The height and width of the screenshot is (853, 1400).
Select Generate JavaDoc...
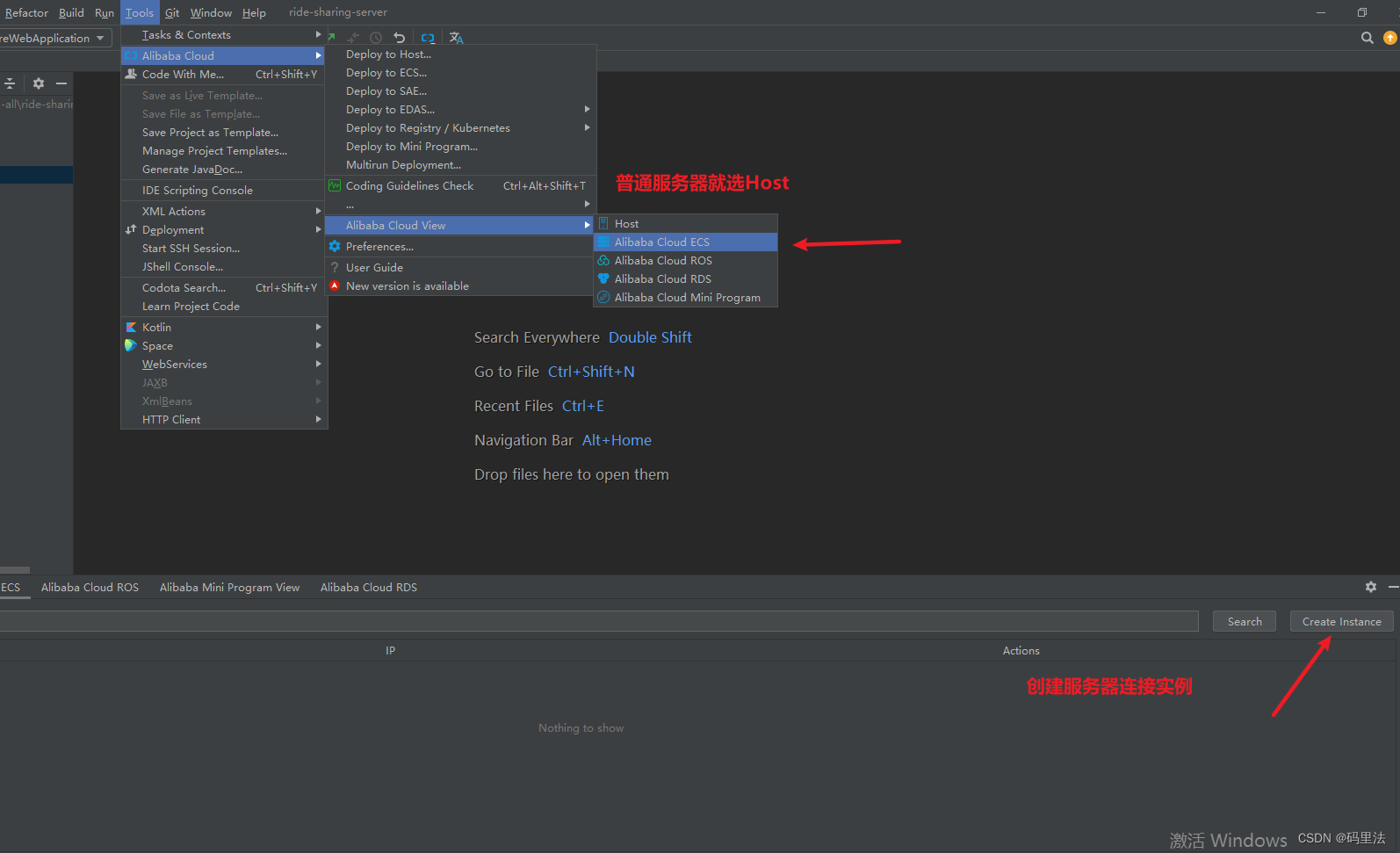pyautogui.click(x=224, y=170)
